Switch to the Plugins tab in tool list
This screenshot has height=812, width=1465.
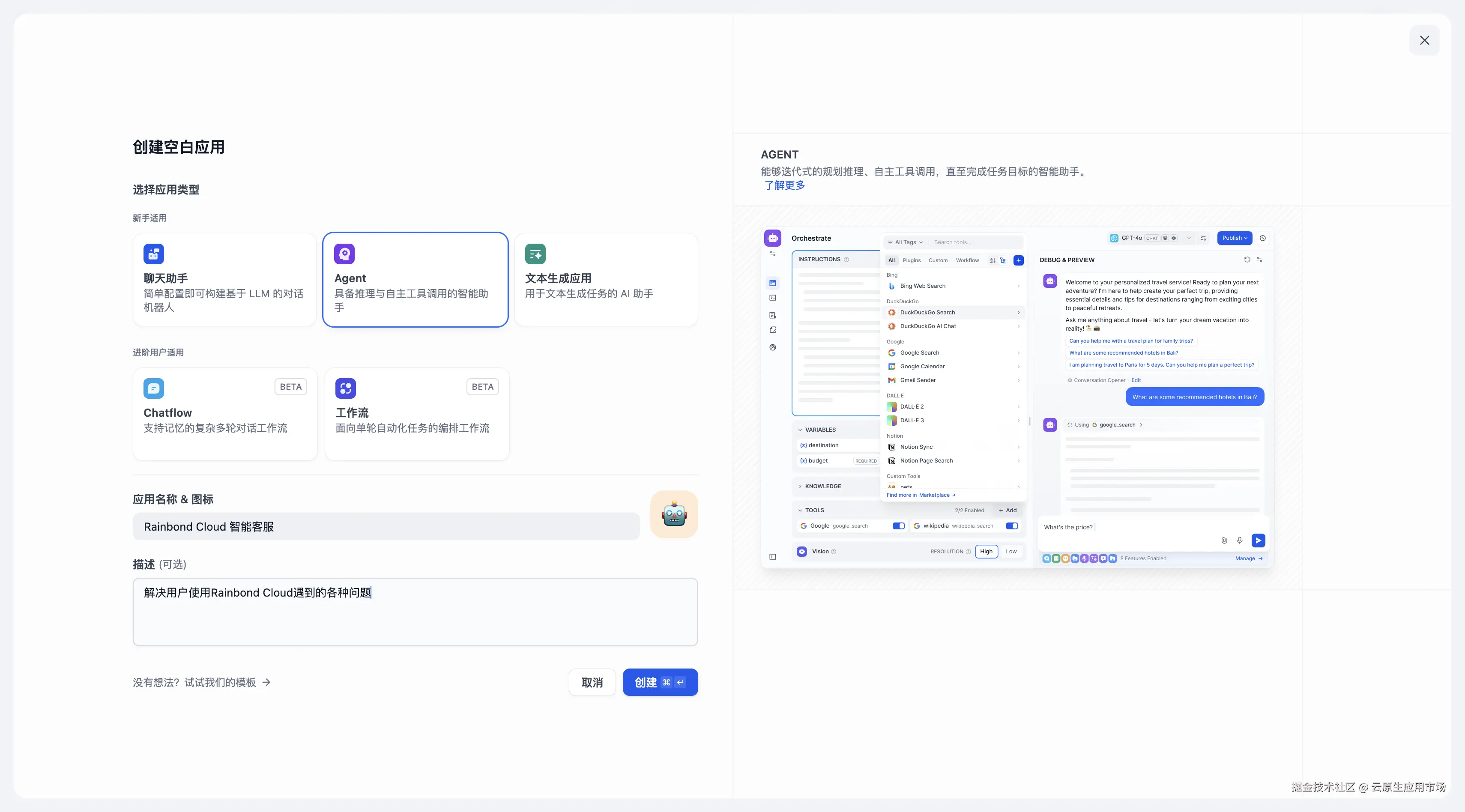(x=911, y=260)
